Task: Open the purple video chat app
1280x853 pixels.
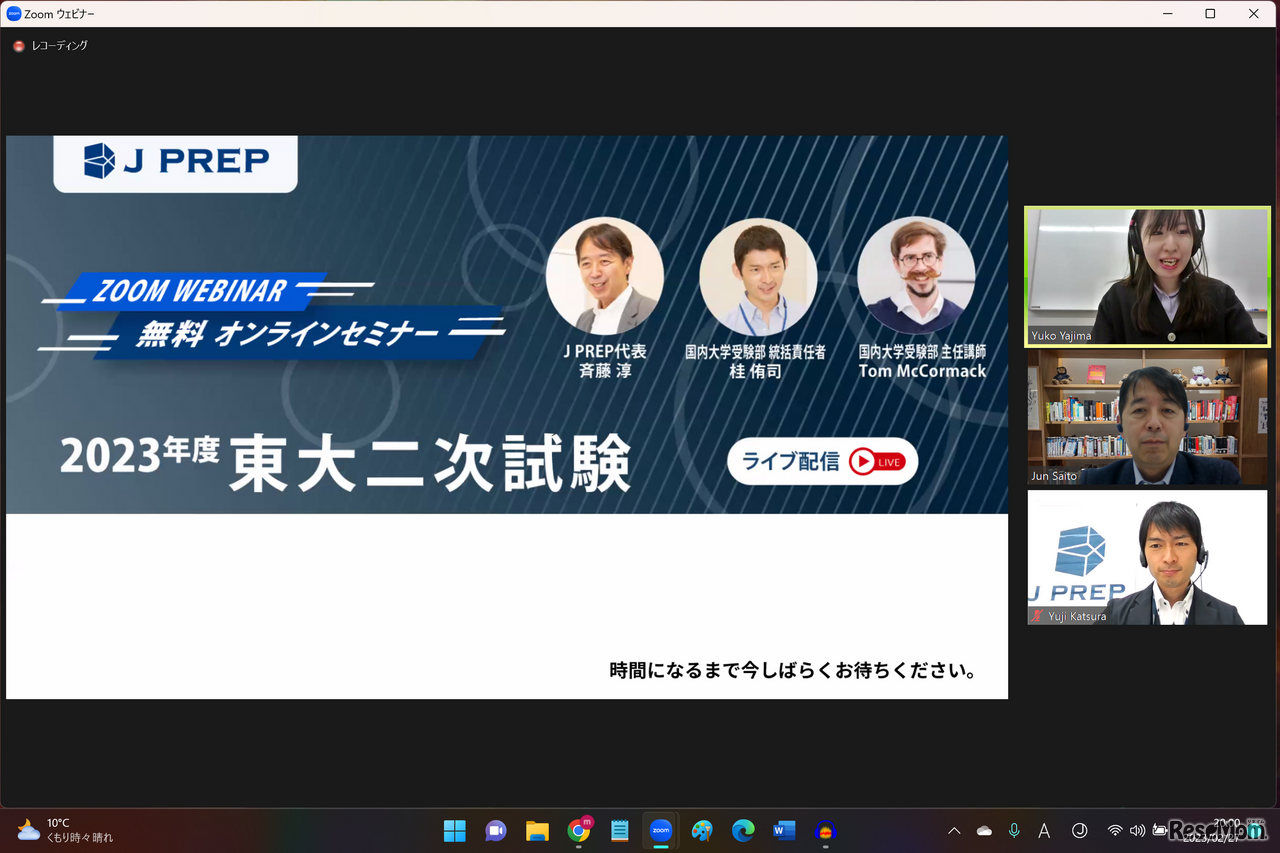Action: [496, 831]
